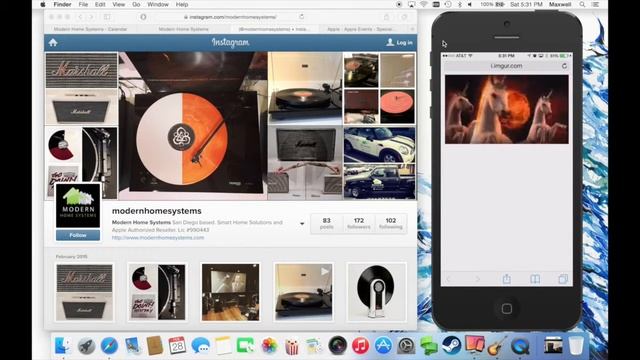
Task: Open the File menu
Action: [x=83, y=4]
